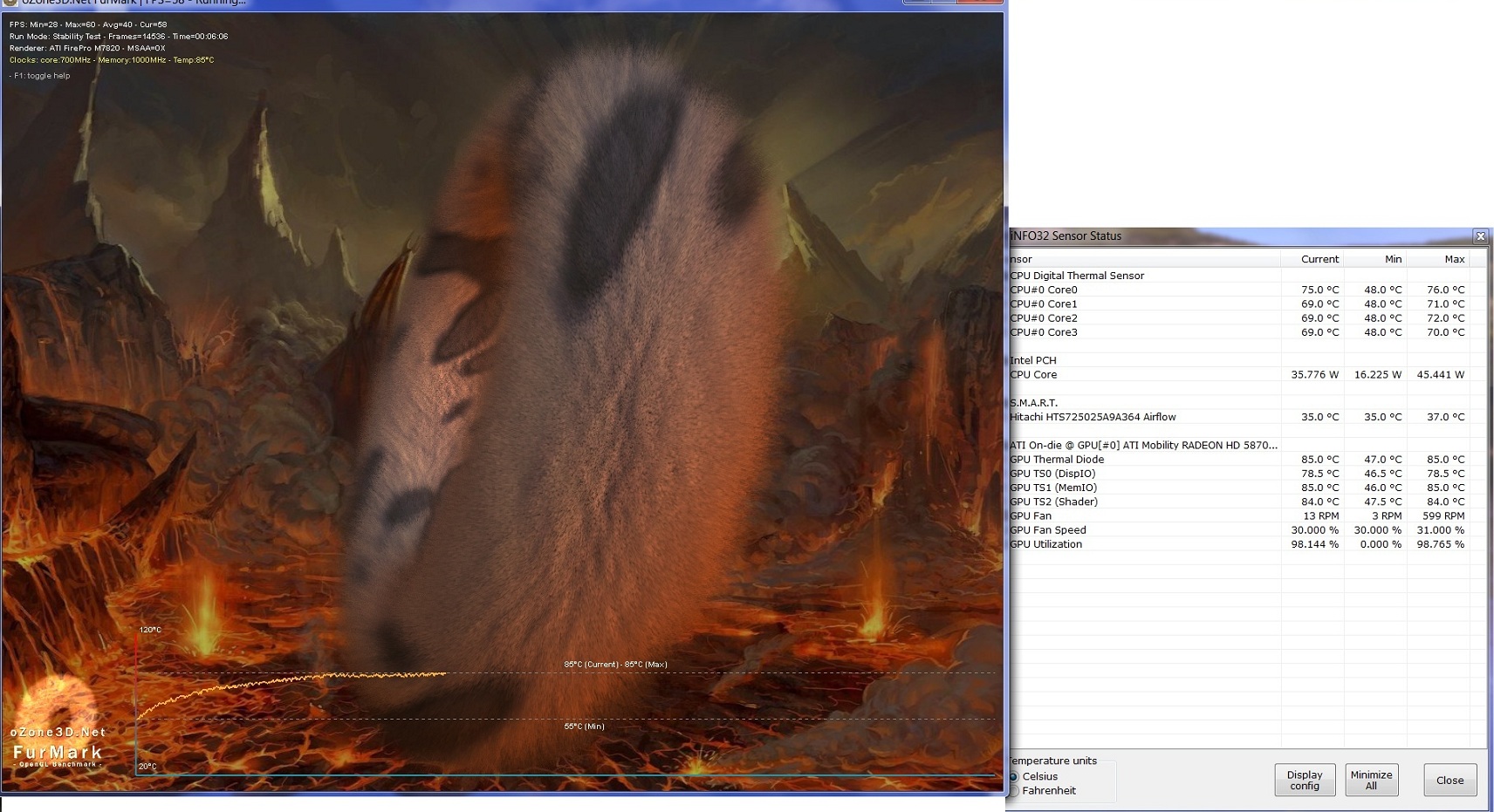Click the 70.0 °C max value for Core3

(1446, 332)
